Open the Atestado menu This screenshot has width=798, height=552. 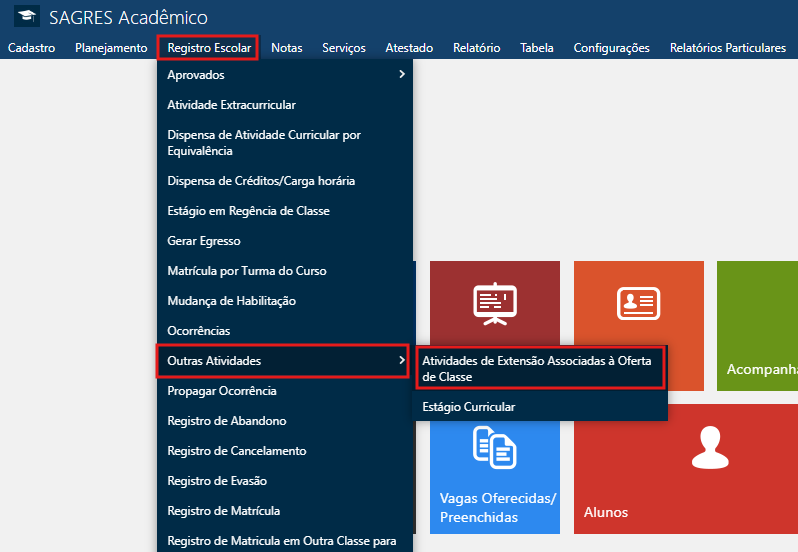409,48
